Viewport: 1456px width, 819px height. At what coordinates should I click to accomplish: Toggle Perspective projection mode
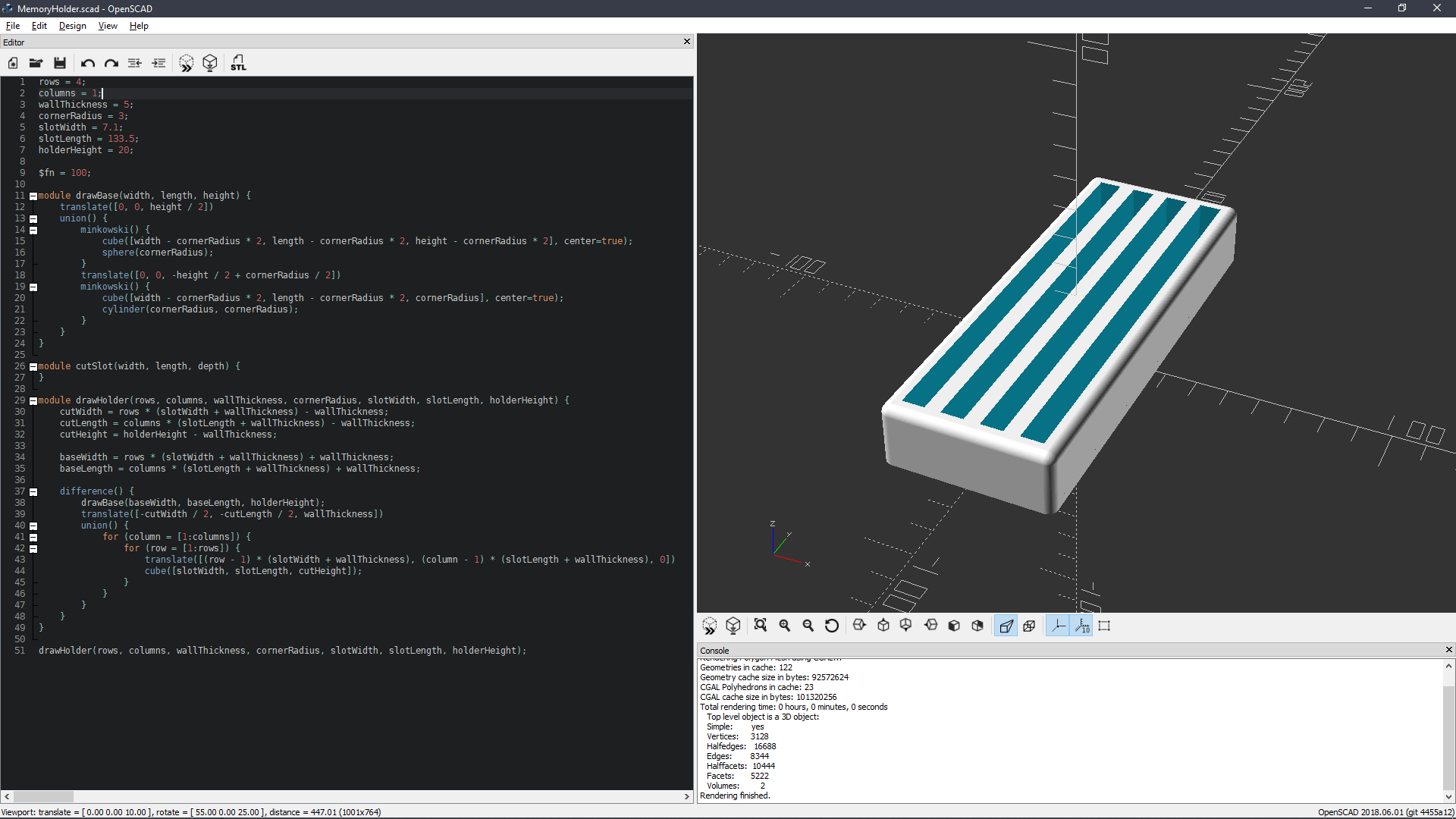pos(1006,626)
